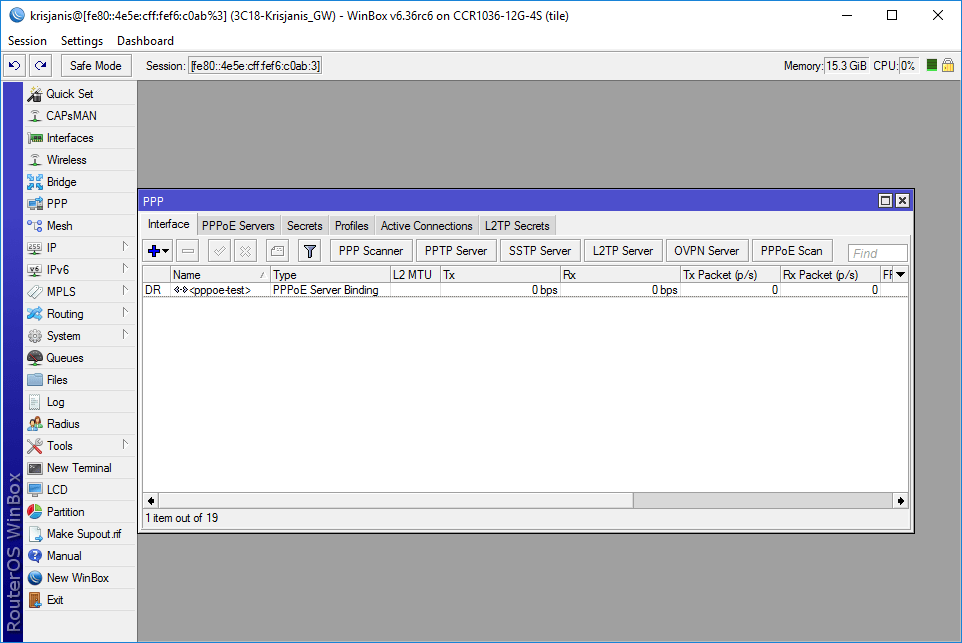Viewport: 962px width, 643px height.
Task: Click the undo arrow icon
Action: click(x=14, y=64)
